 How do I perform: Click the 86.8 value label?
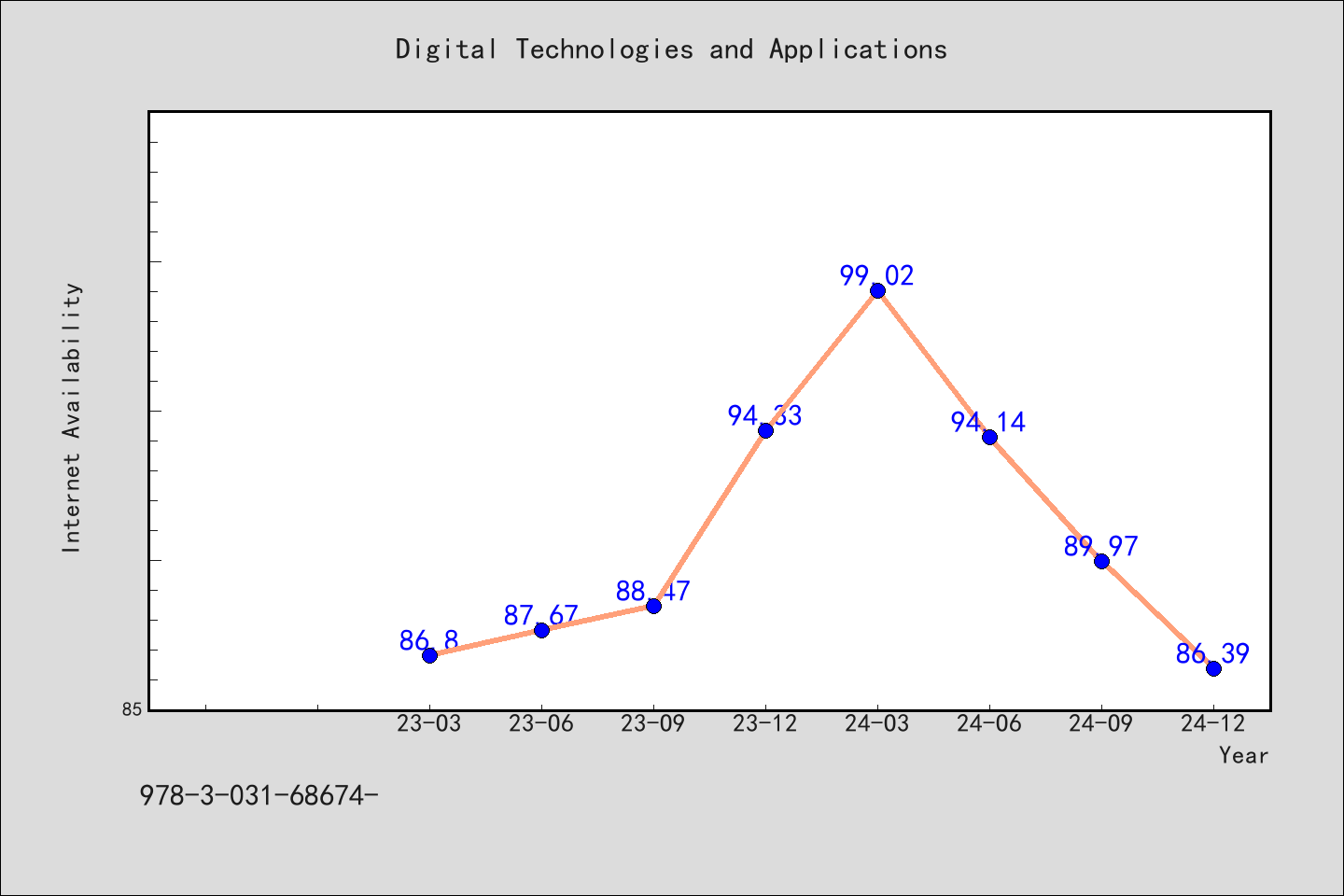tap(429, 640)
